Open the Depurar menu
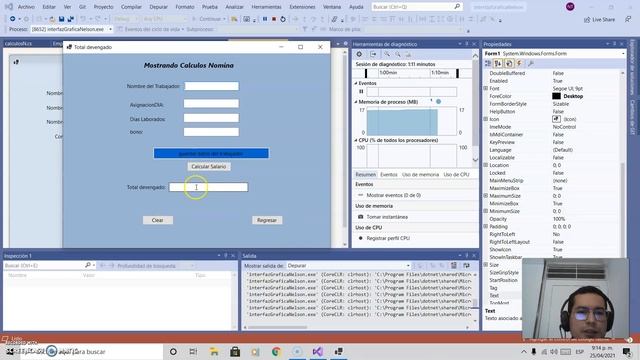Viewport: 640px width, 360px height. point(158,7)
